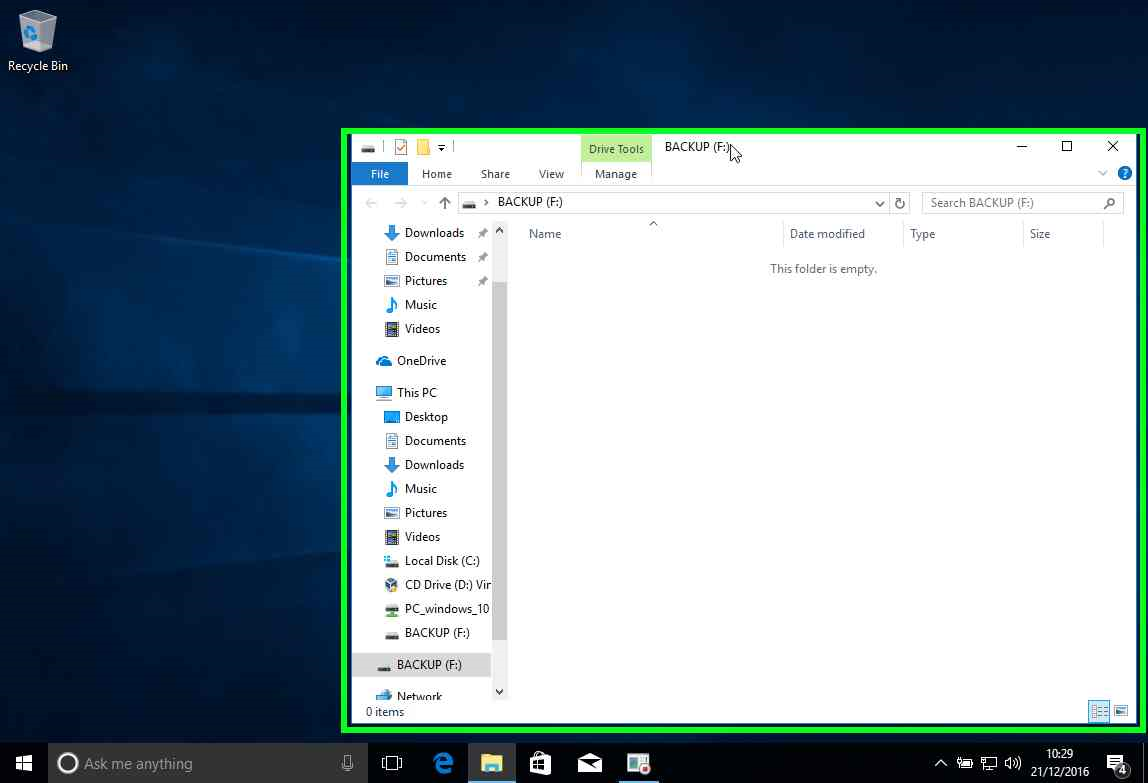This screenshot has width=1148, height=783.
Task: Open the Customize Quick Access Toolbar dropdown
Action: point(441,148)
